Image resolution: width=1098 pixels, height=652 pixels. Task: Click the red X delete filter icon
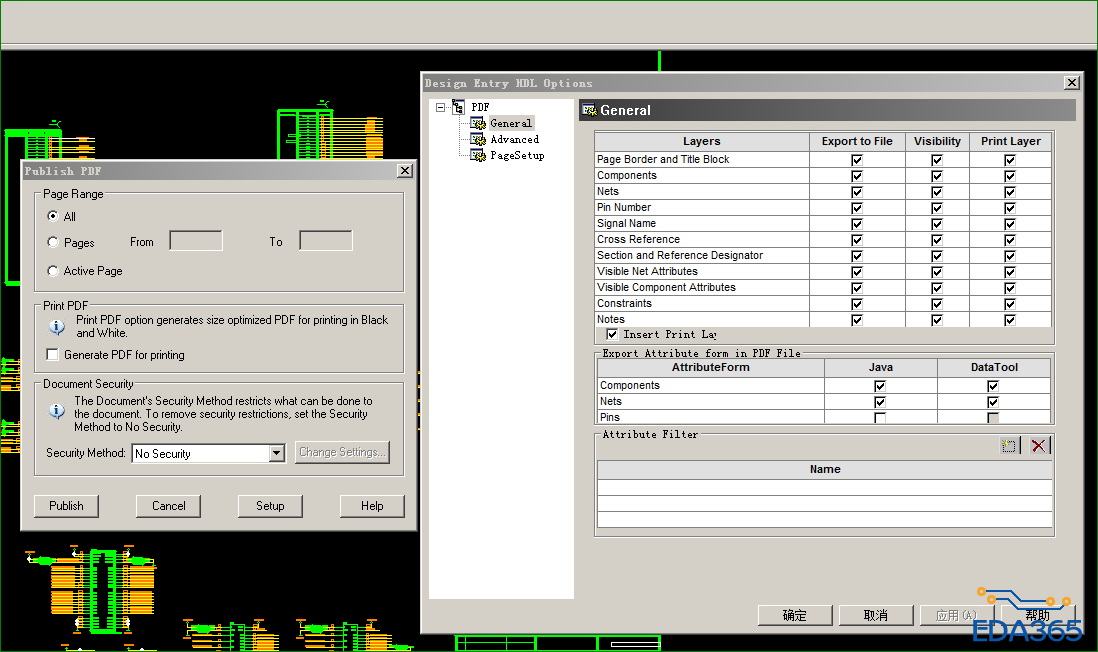(x=1039, y=446)
